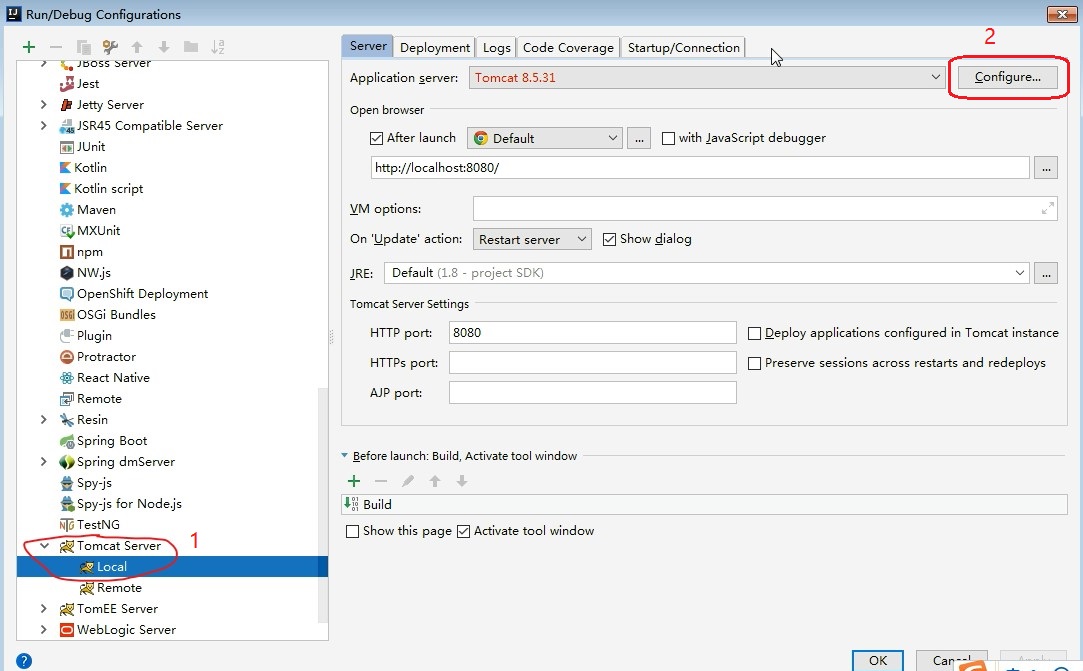This screenshot has width=1083, height=671.
Task: Switch to the Server tab
Action: pos(367,46)
